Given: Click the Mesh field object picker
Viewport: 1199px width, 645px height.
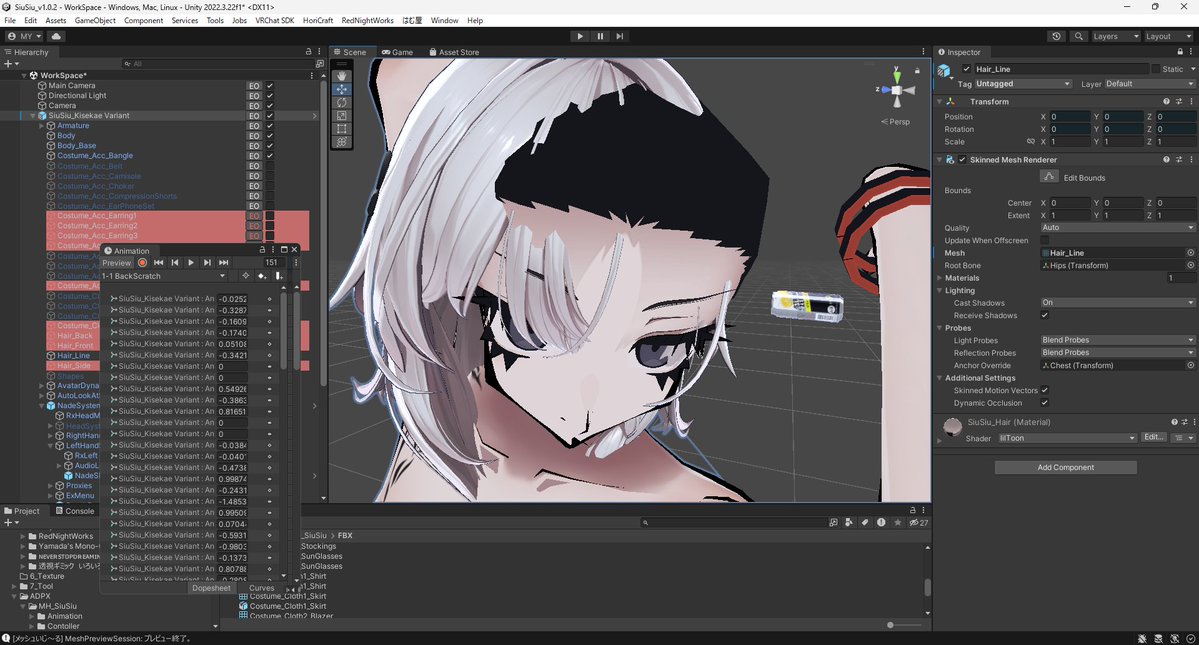Looking at the screenshot, I should 1191,252.
